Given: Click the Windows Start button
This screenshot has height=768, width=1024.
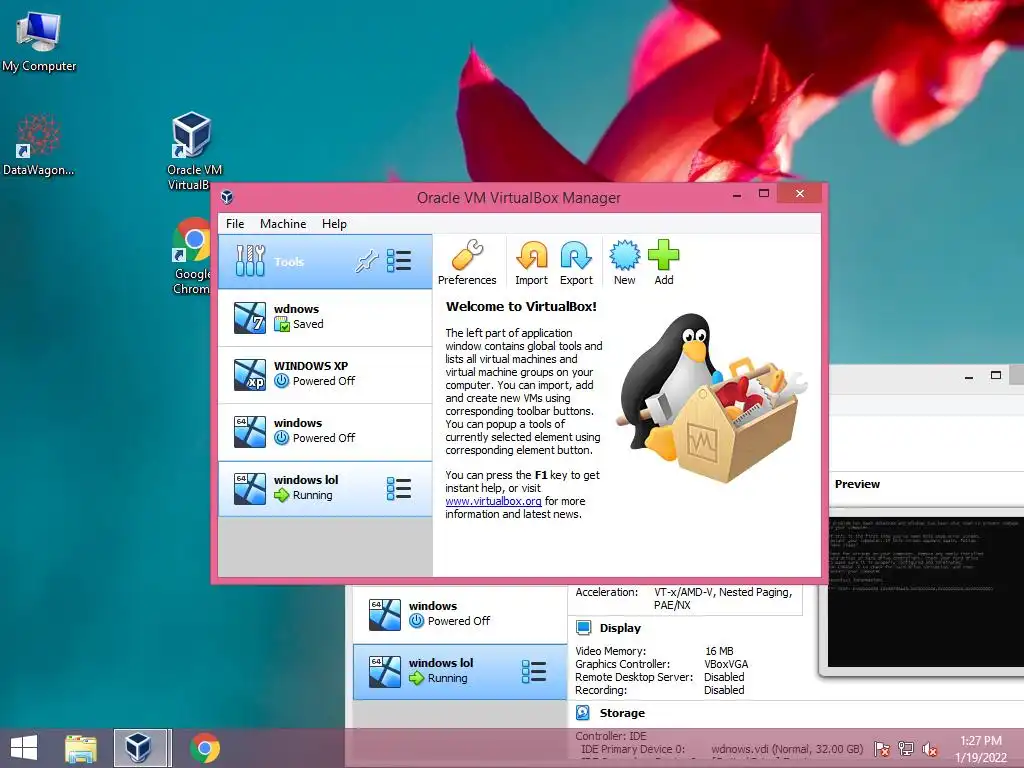Looking at the screenshot, I should coord(24,748).
